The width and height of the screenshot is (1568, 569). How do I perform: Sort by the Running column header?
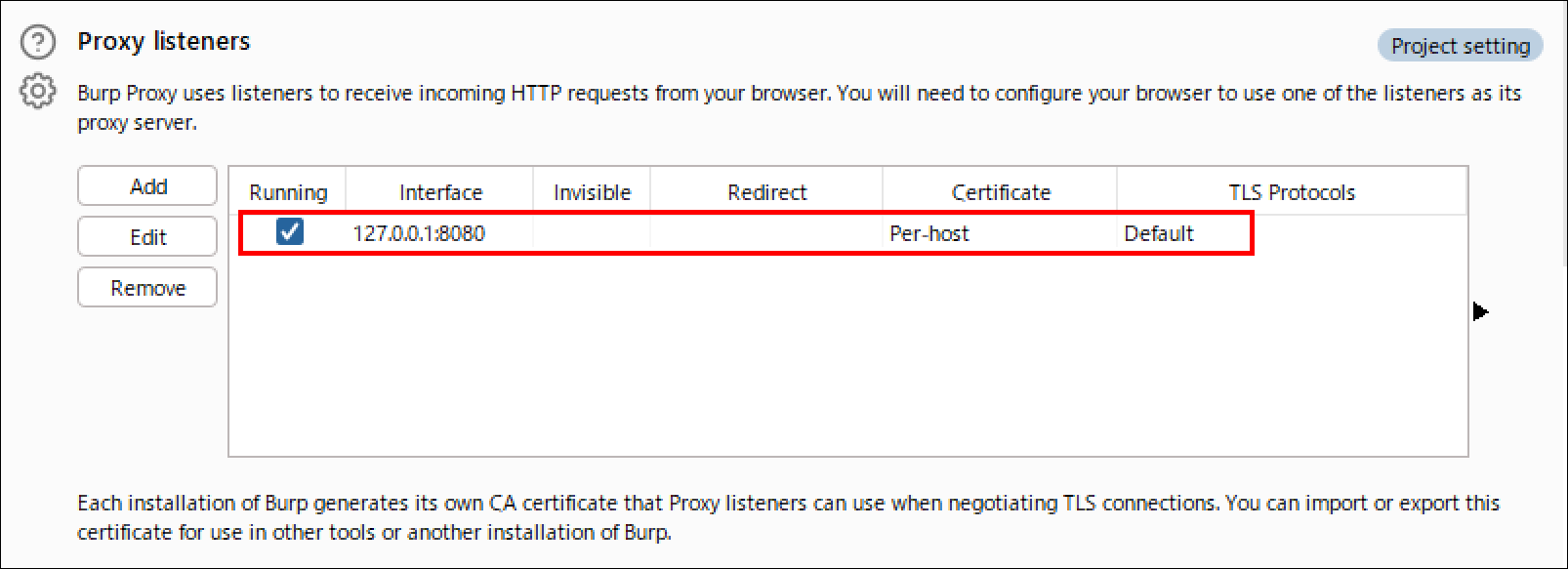[x=288, y=191]
